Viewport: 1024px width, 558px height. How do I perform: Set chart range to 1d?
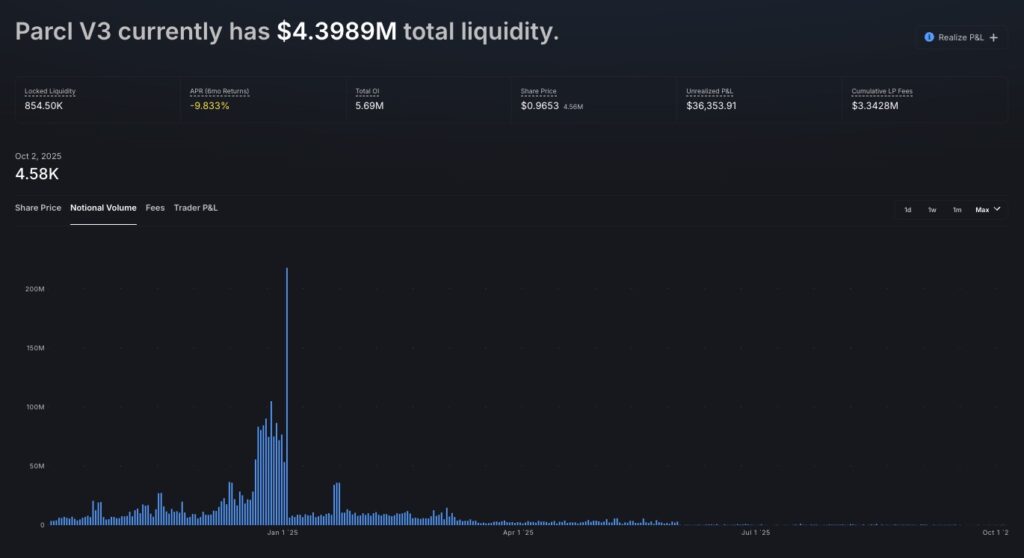(908, 210)
